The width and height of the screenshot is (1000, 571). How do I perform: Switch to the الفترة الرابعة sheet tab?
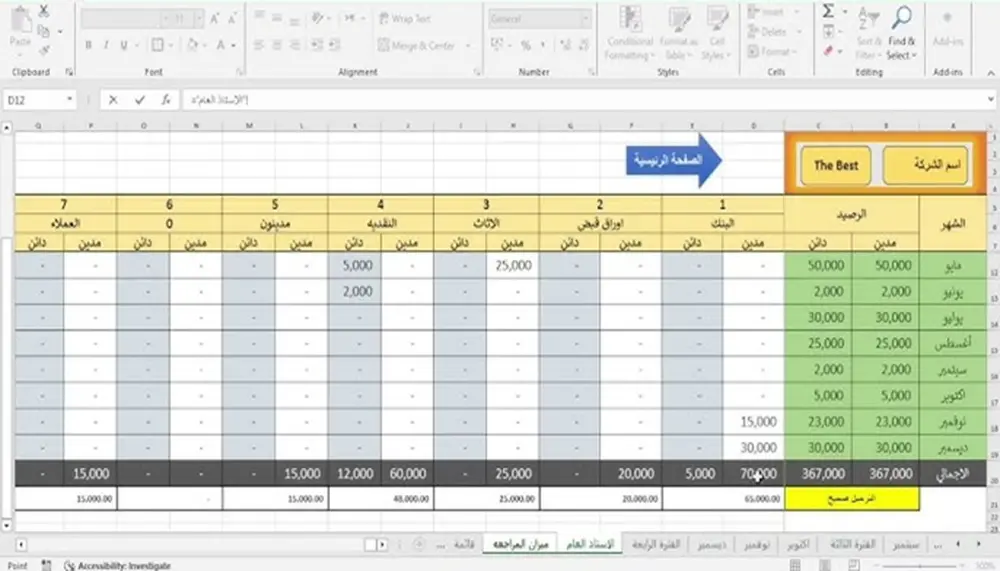click(656, 544)
